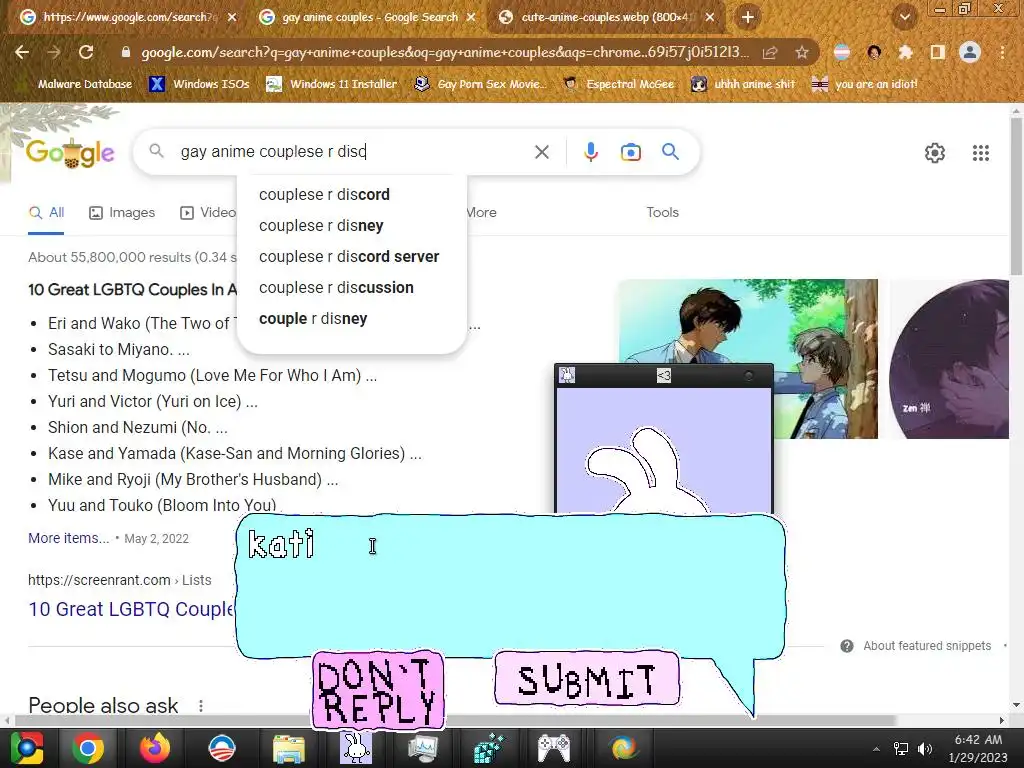Click the blue speech bubble text area
This screenshot has height=768, width=1024.
[x=510, y=586]
